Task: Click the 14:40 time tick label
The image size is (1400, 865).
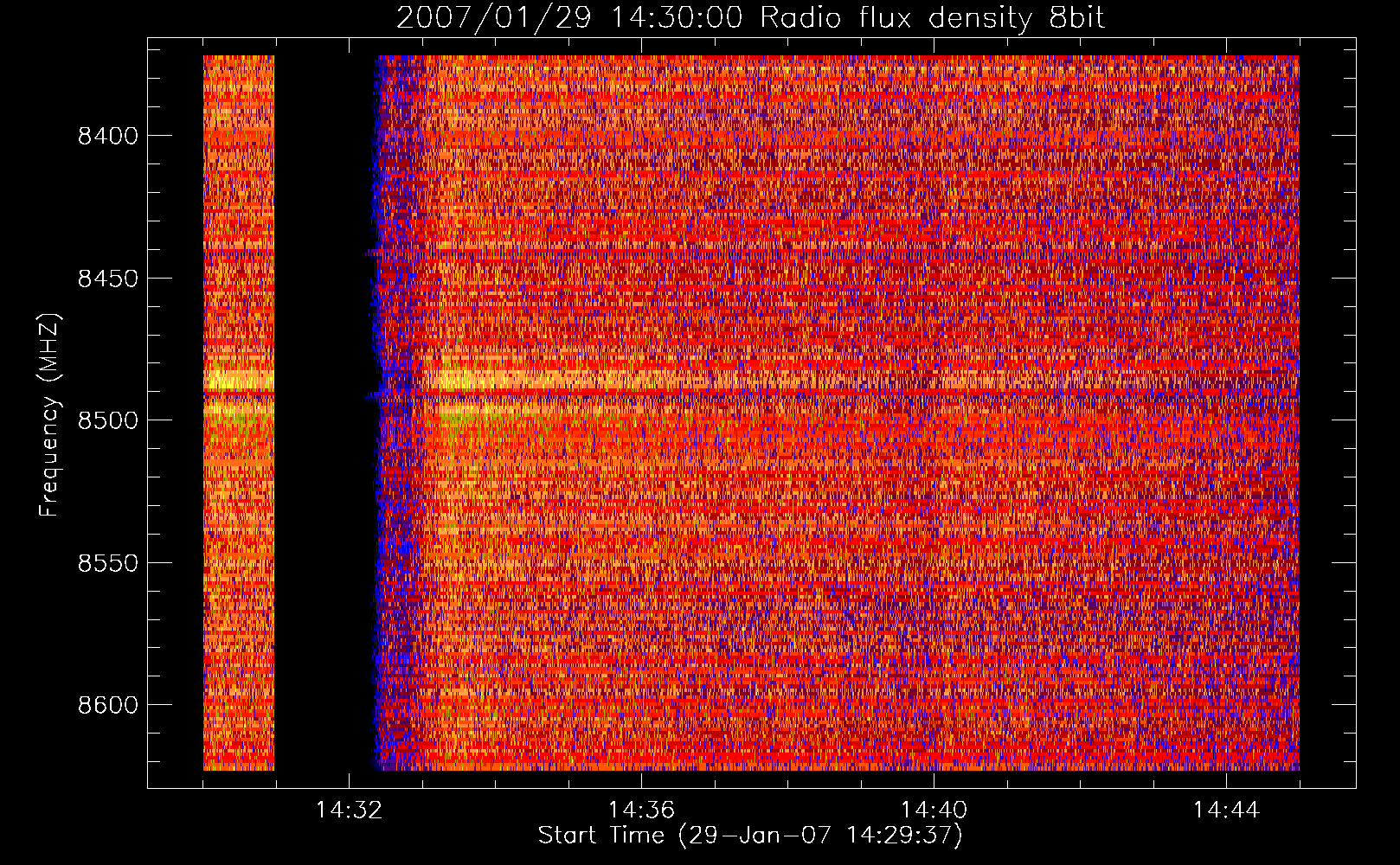Action: point(934,811)
